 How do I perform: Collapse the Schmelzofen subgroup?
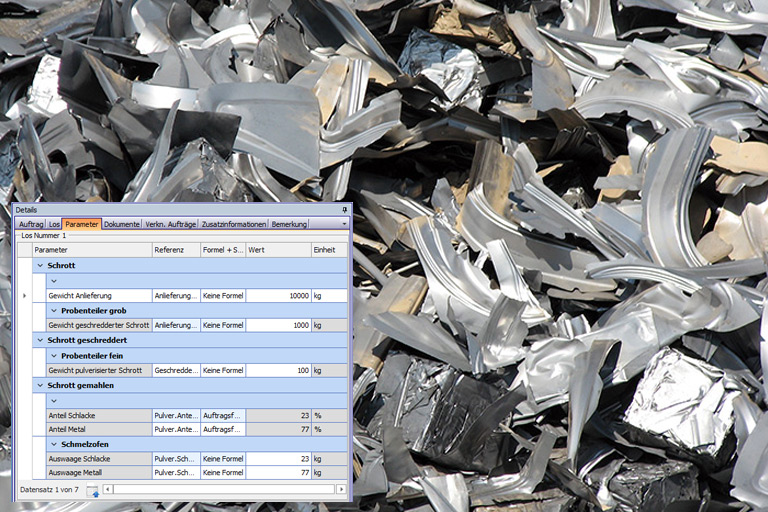click(53, 444)
